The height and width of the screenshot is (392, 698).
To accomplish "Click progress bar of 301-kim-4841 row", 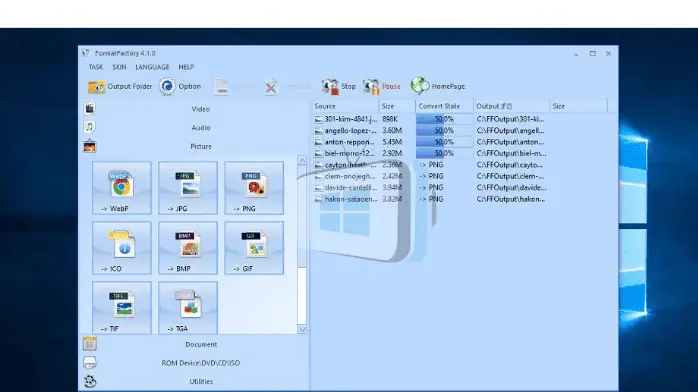I will [x=444, y=119].
